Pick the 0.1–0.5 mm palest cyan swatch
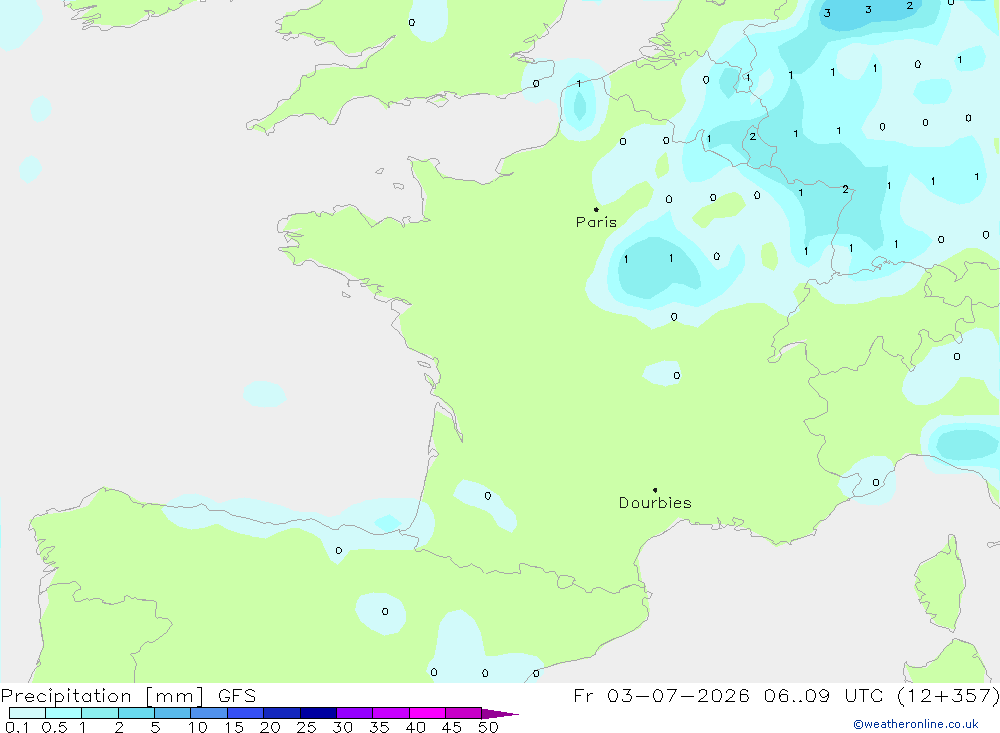This screenshot has height=733, width=1000. (27, 713)
